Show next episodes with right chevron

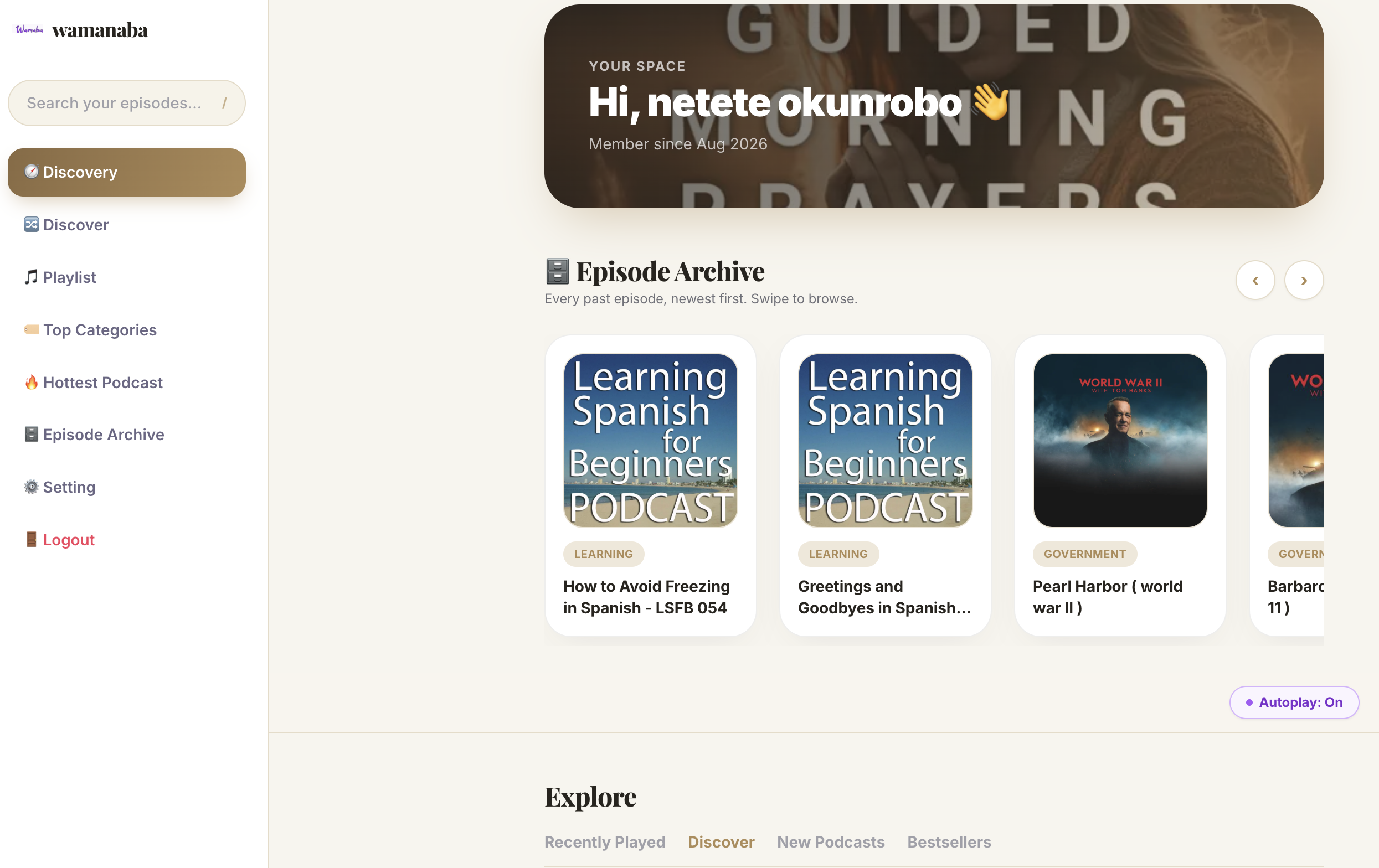tap(1304, 281)
